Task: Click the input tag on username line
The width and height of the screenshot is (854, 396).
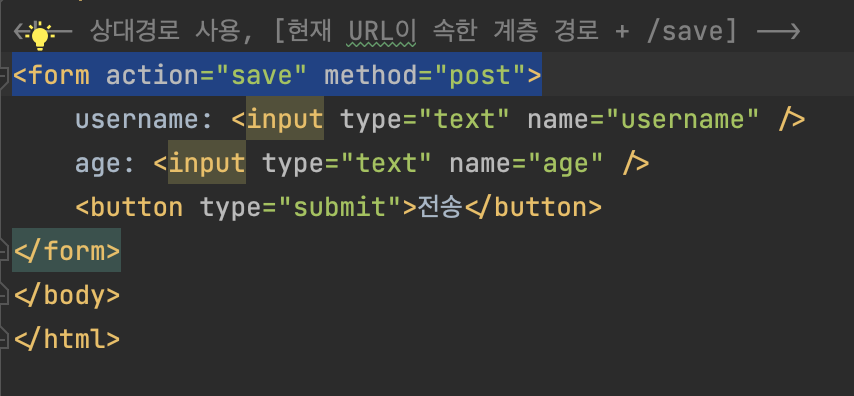Action: click(285, 119)
